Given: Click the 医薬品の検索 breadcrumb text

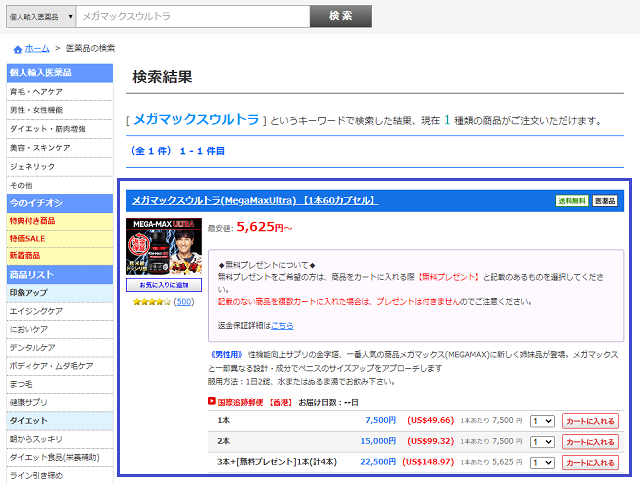Looking at the screenshot, I should [x=91, y=49].
